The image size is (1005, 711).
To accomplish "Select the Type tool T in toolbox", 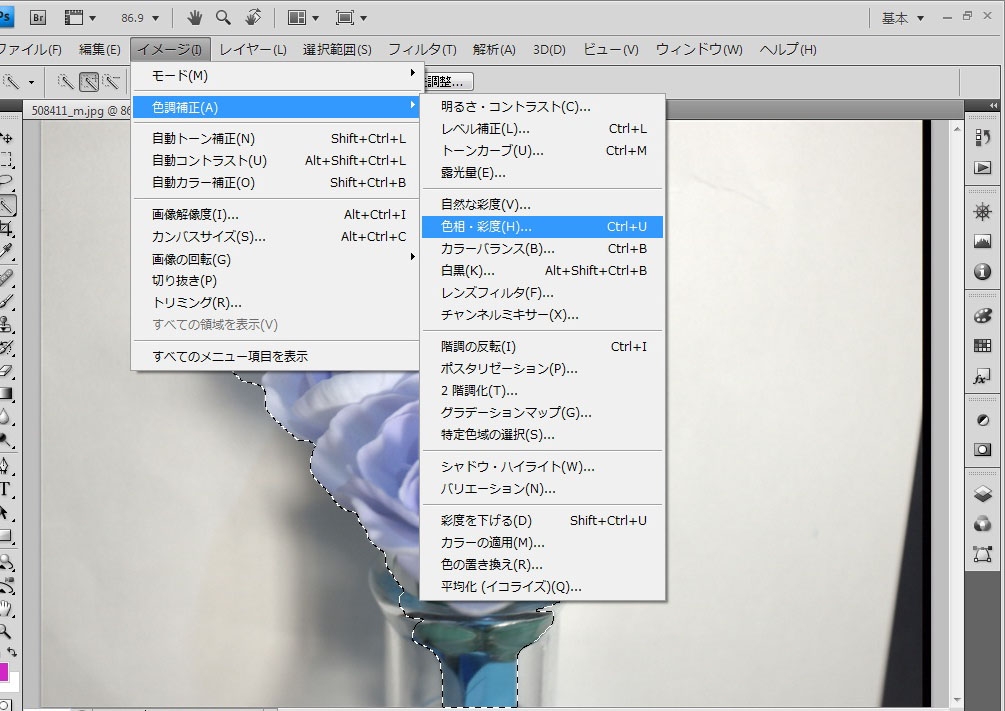I will (5, 489).
